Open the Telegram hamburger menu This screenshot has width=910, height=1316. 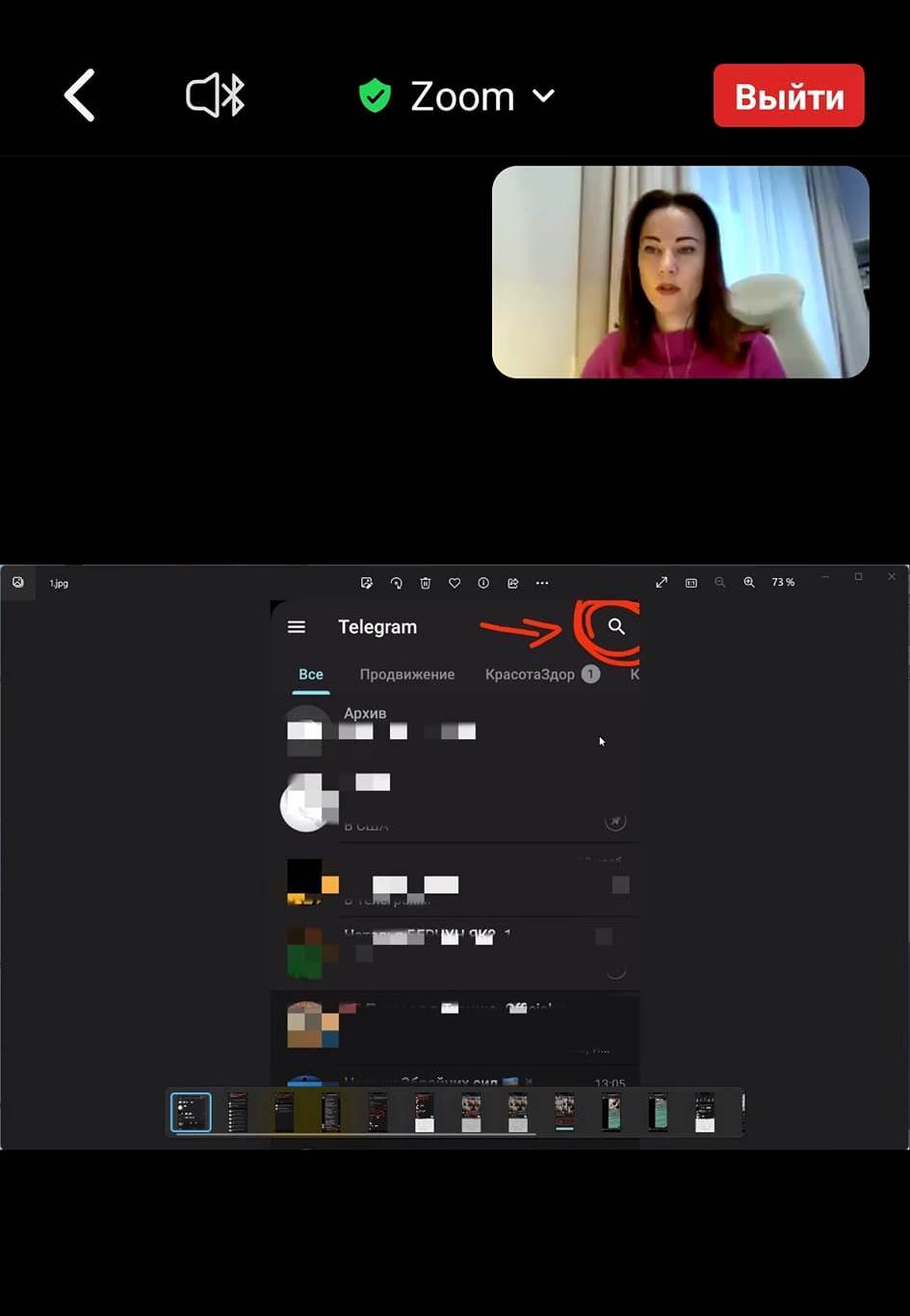pyautogui.click(x=297, y=627)
